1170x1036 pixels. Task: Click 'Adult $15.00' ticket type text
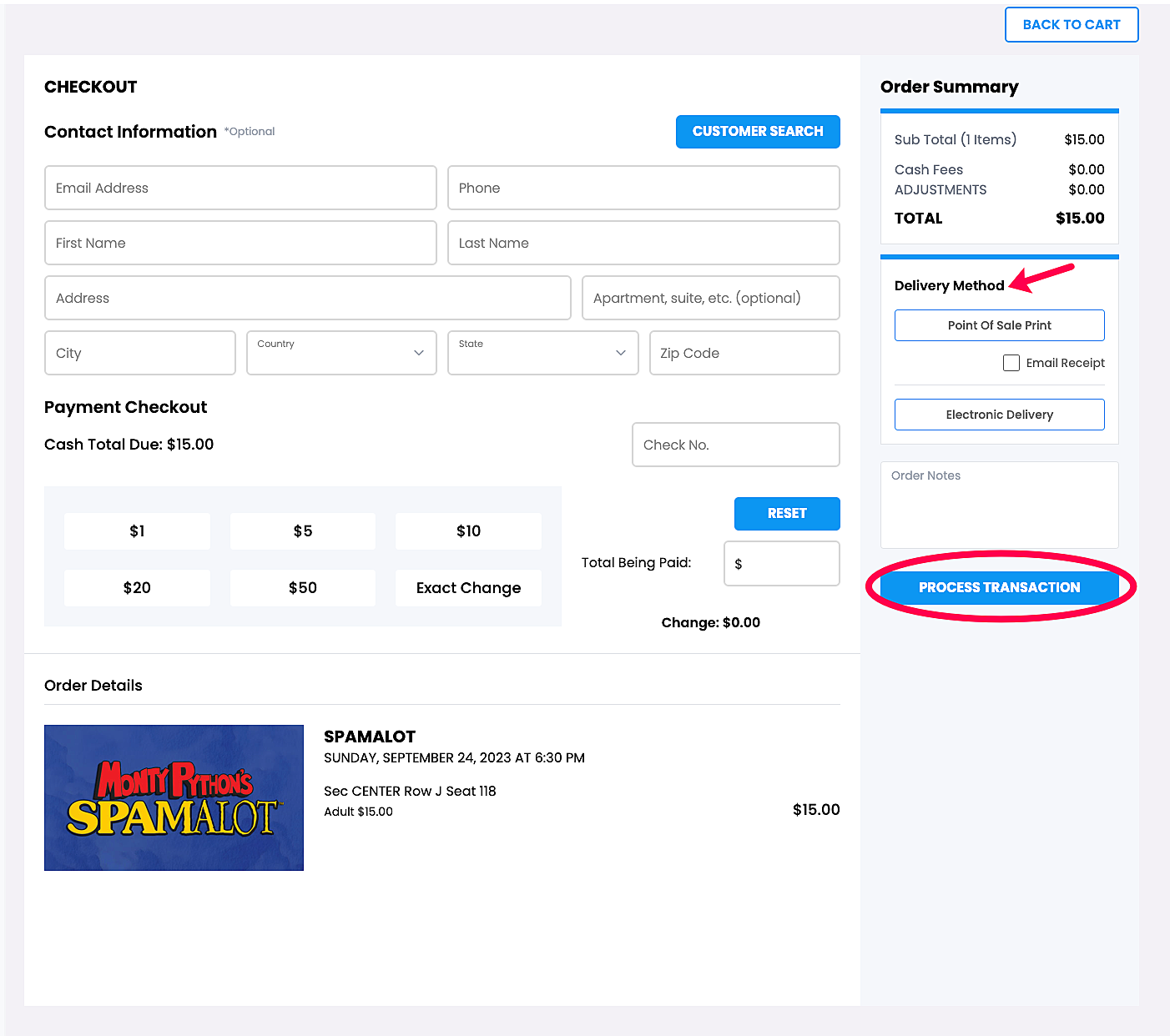click(358, 812)
